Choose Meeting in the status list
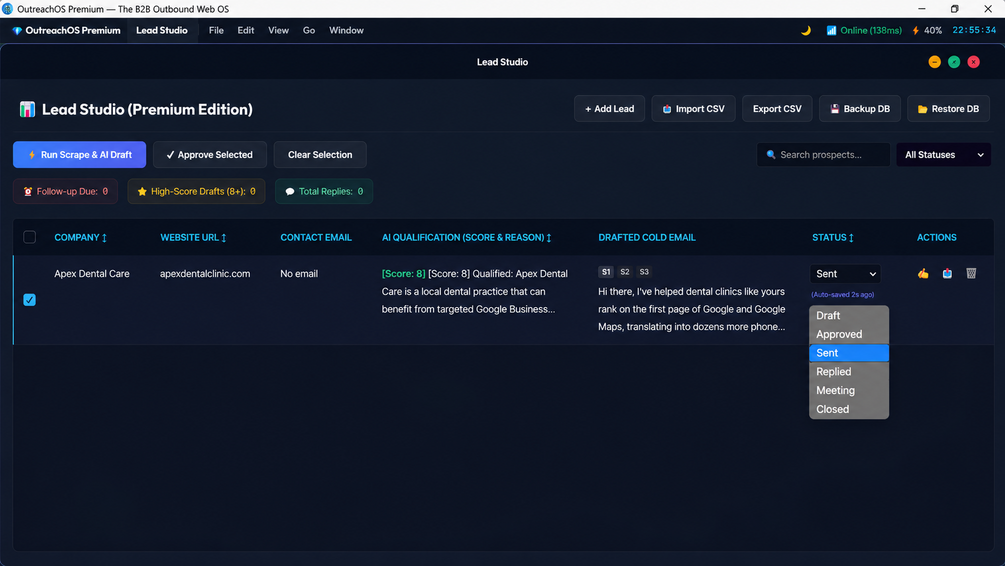Image resolution: width=1005 pixels, height=566 pixels. click(x=849, y=390)
